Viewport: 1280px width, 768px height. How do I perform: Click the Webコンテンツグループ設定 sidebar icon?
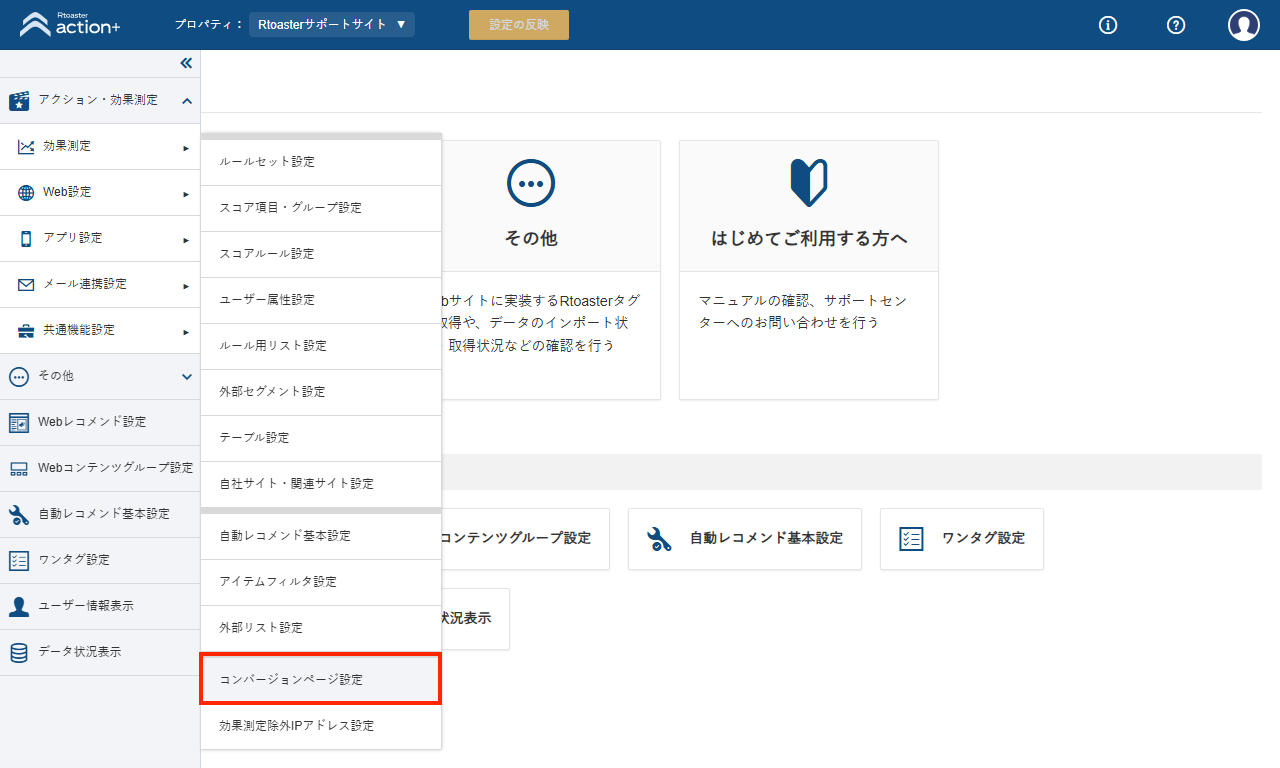click(x=19, y=469)
